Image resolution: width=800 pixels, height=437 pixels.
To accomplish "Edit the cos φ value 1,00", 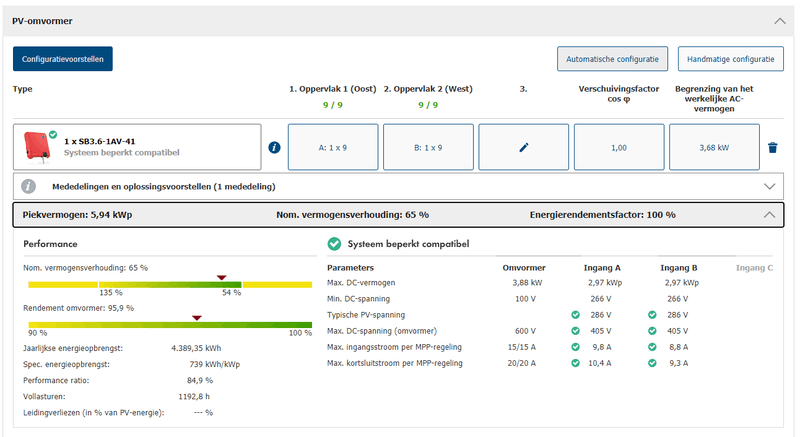I will tap(619, 147).
